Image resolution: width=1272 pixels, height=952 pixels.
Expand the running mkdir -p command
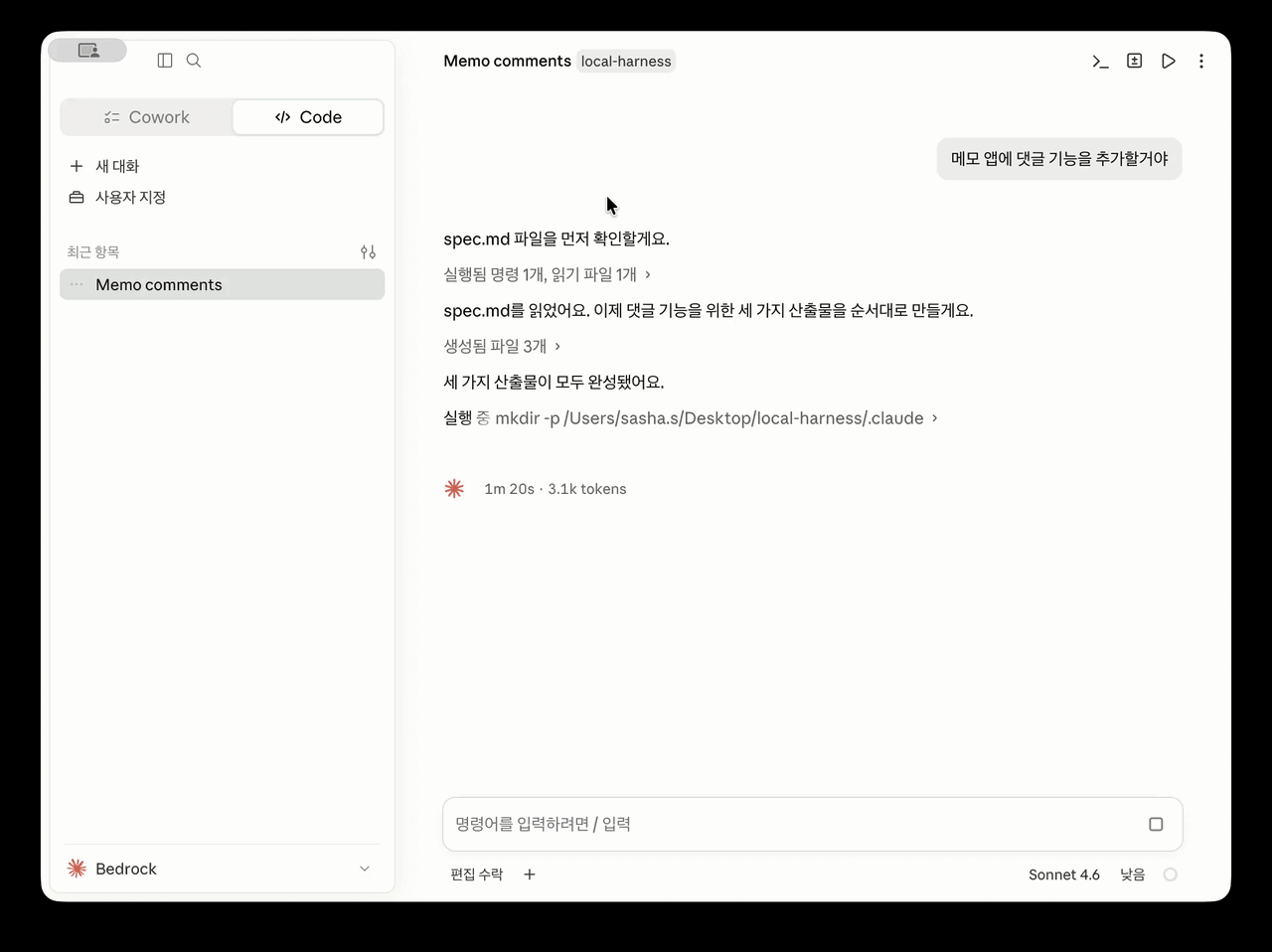tap(691, 418)
